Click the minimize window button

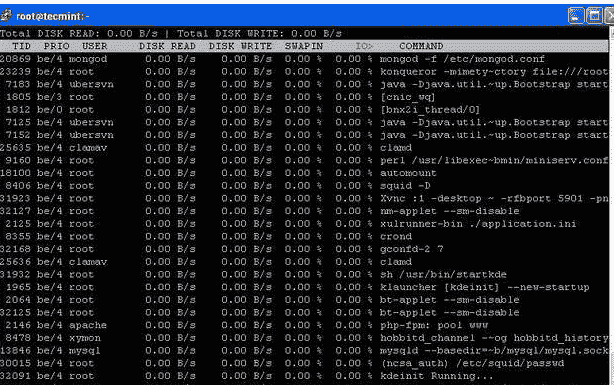click(576, 16)
